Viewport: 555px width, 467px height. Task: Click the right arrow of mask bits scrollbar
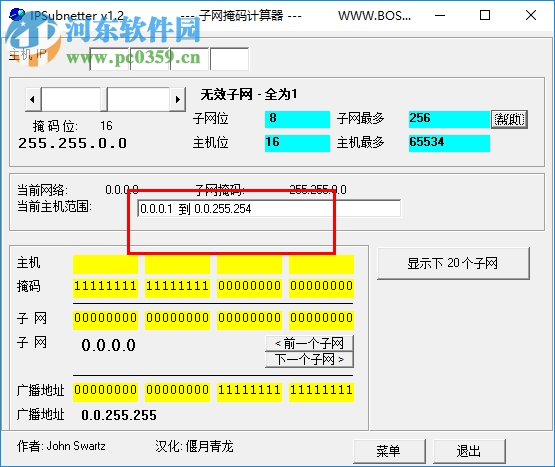pos(178,99)
